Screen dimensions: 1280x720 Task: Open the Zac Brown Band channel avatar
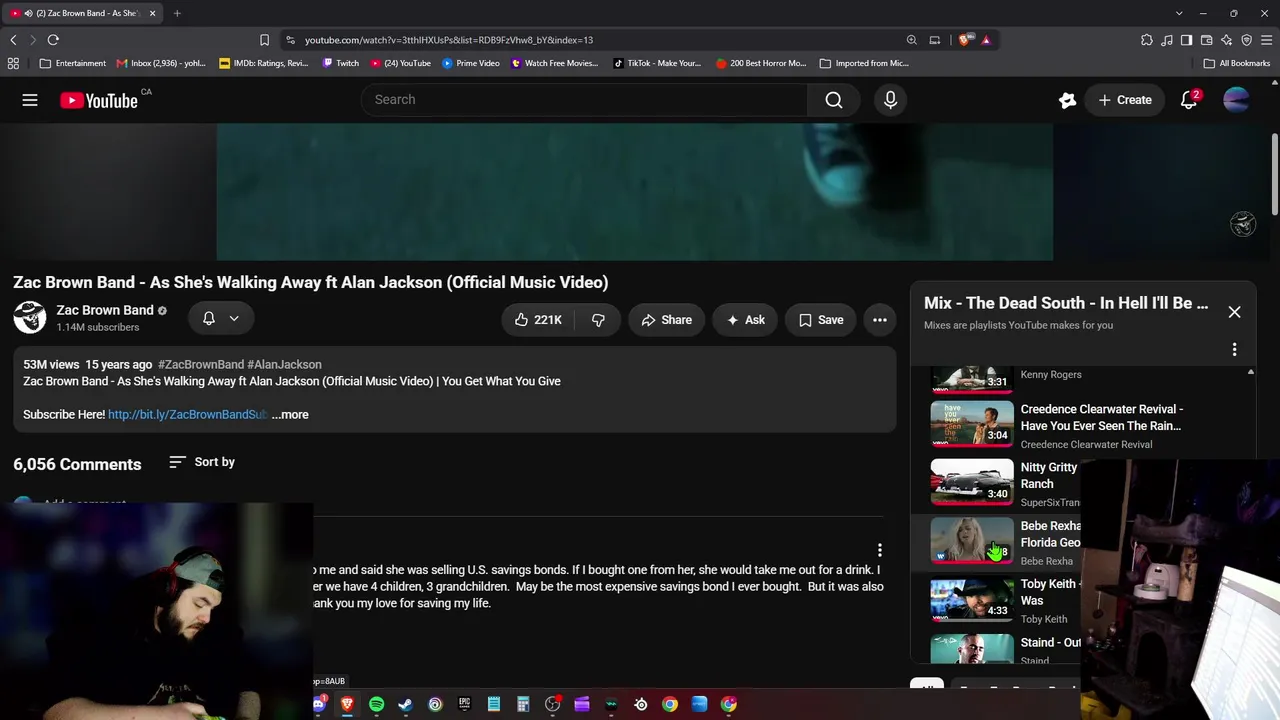30,318
